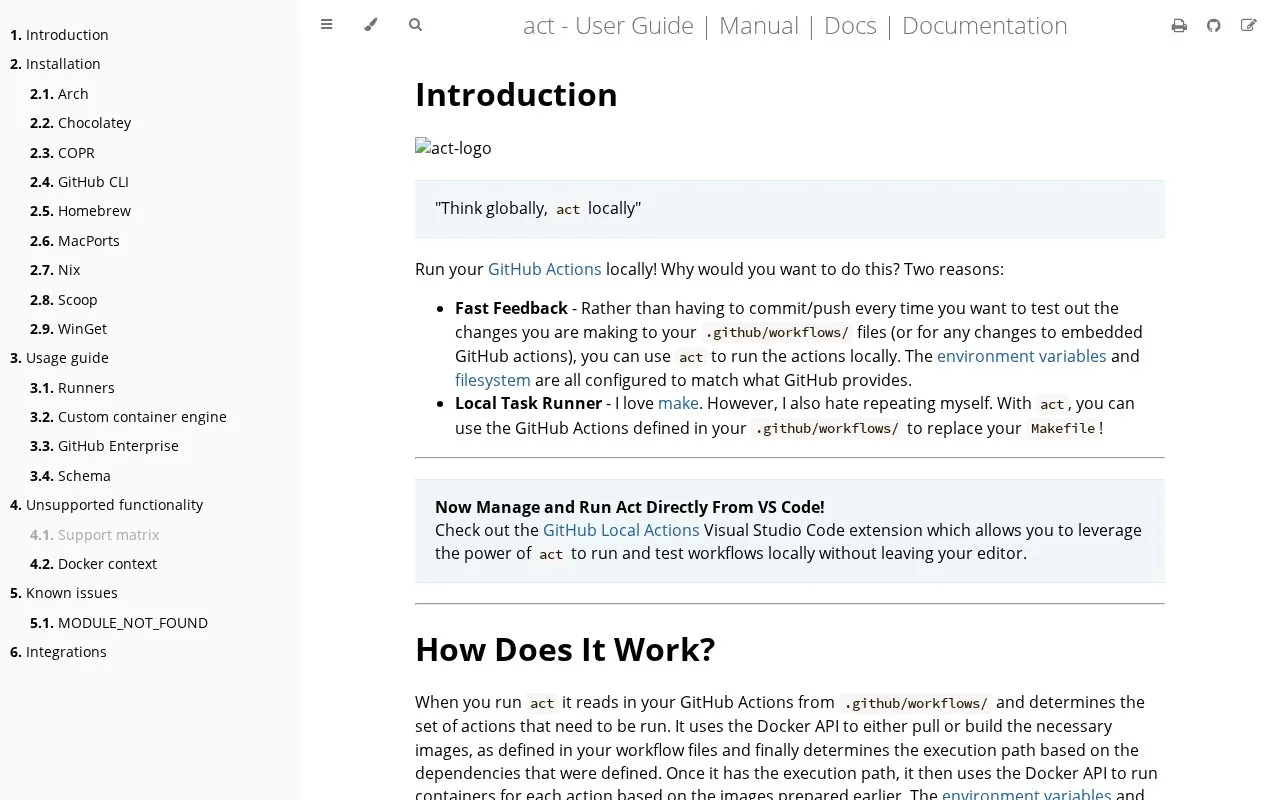
Task: Click the page title in header
Action: [x=795, y=25]
